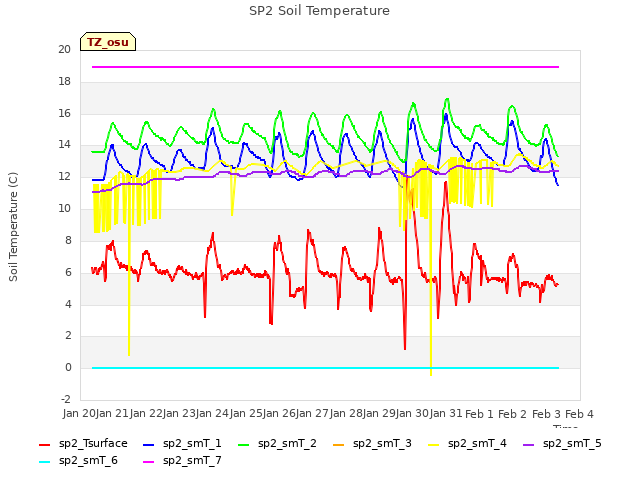Click the 16 y-axis tick label
Image resolution: width=640 pixels, height=480 pixels.
pos(64,113)
